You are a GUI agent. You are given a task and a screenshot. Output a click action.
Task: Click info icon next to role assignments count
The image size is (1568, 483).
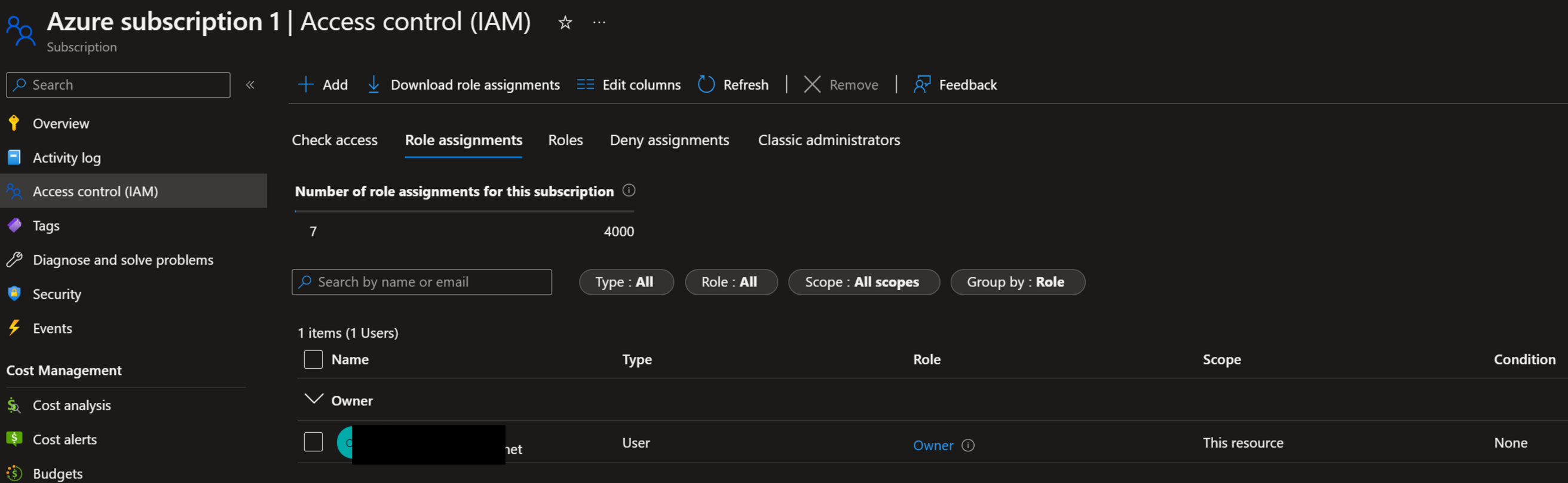pos(629,191)
